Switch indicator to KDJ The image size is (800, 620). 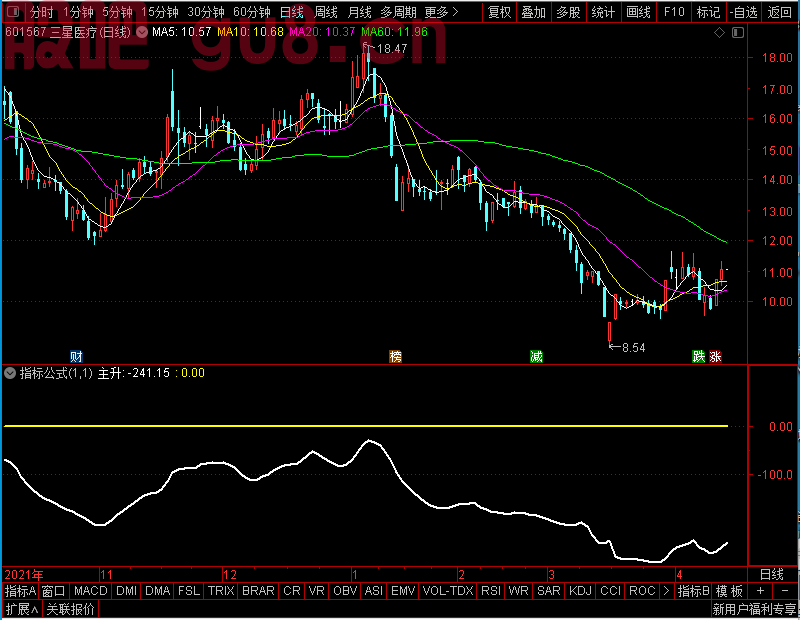581,591
